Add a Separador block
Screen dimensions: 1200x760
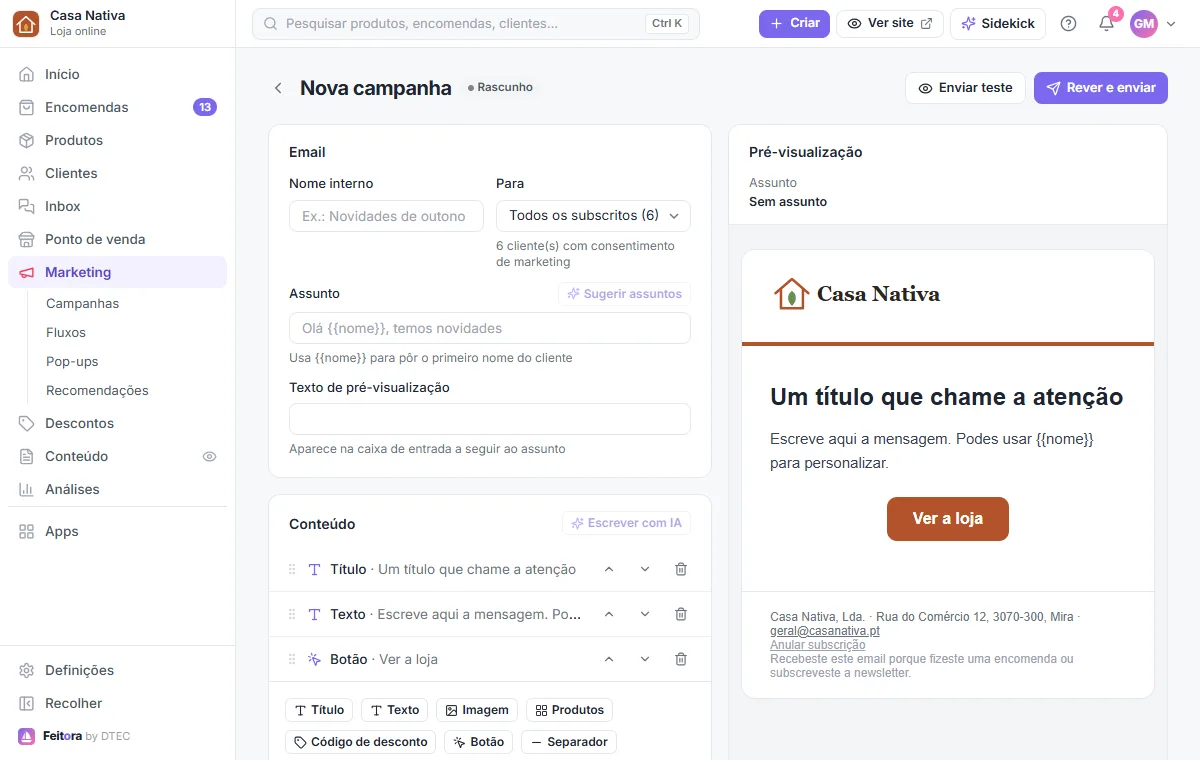pos(569,742)
